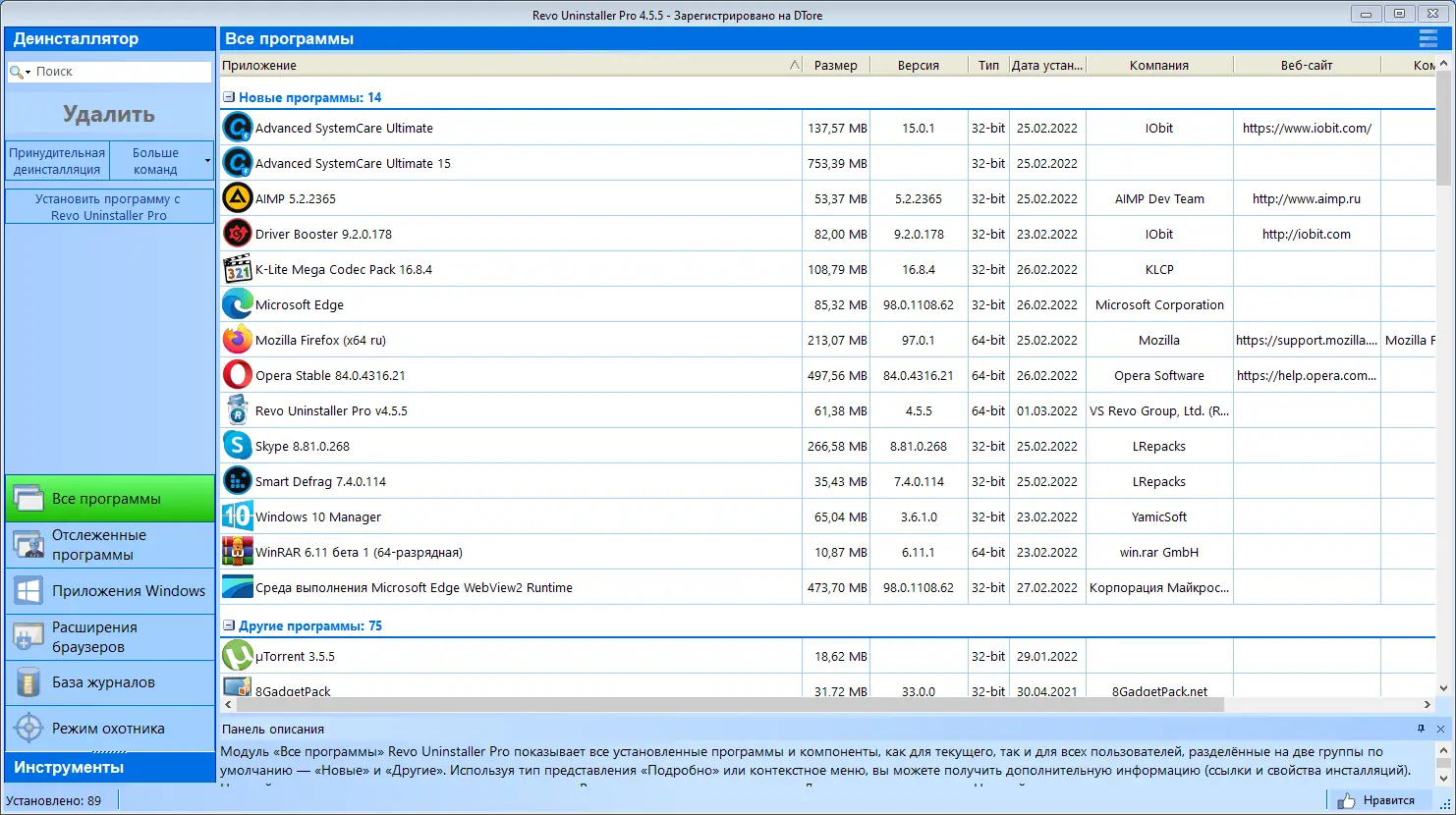The image size is (1456, 815).
Task: Click the WinRAR 6.11 icon
Action: [x=237, y=552]
